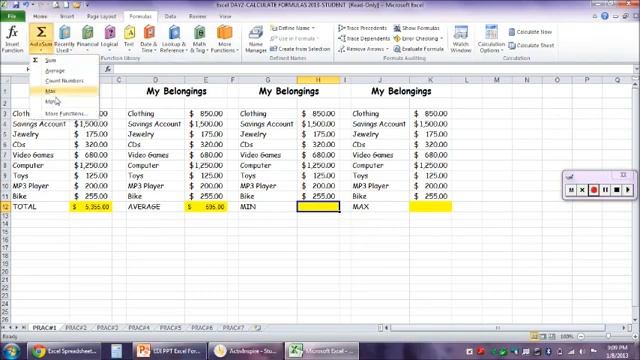This screenshot has height=360, width=640.
Task: Click the red record button
Action: coord(594,190)
